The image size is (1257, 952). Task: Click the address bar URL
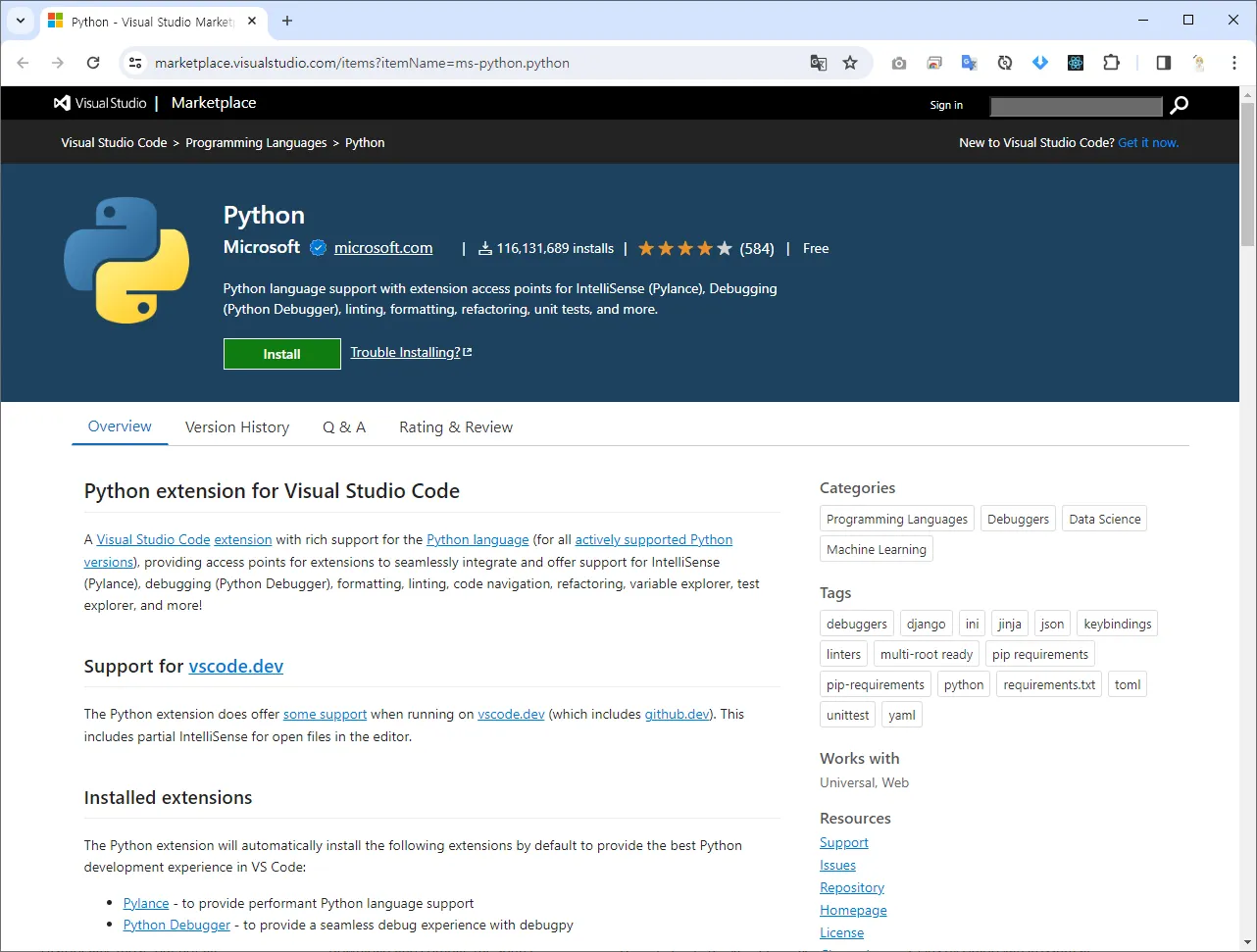[362, 63]
